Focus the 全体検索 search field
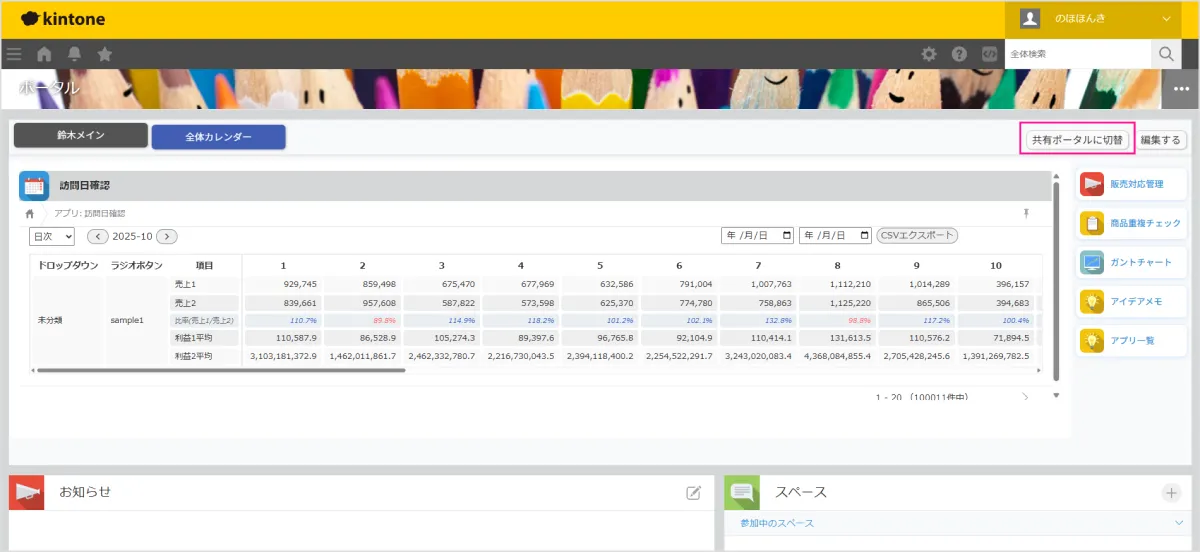 1077,54
